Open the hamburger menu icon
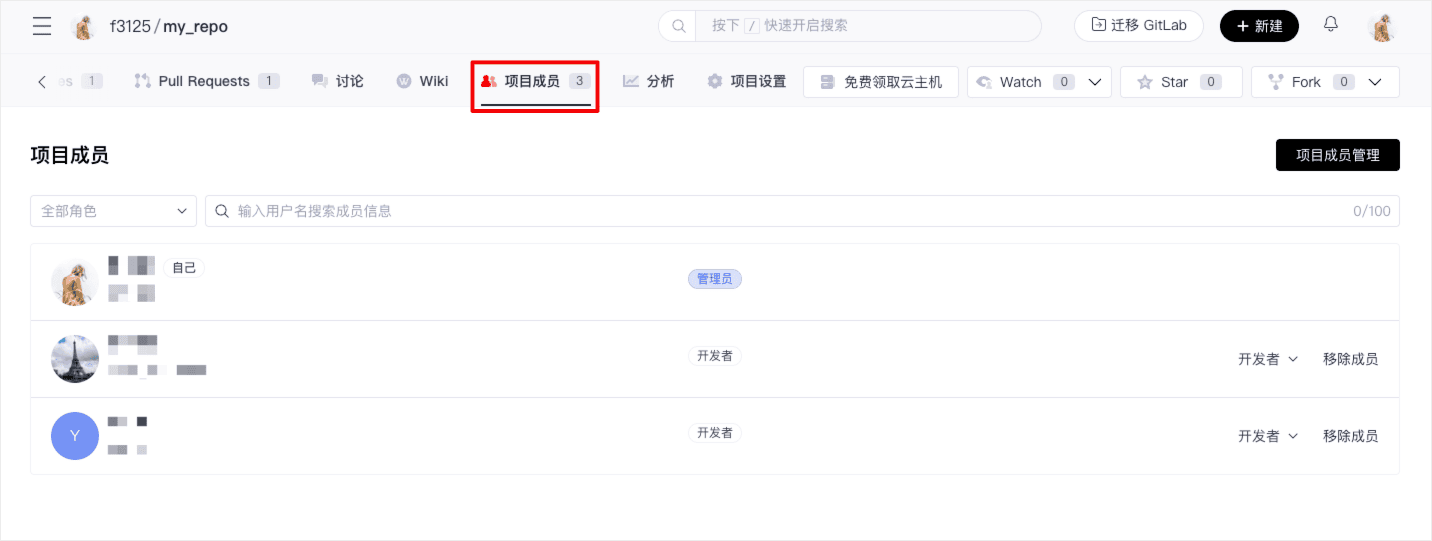The width and height of the screenshot is (1432, 541). (42, 26)
